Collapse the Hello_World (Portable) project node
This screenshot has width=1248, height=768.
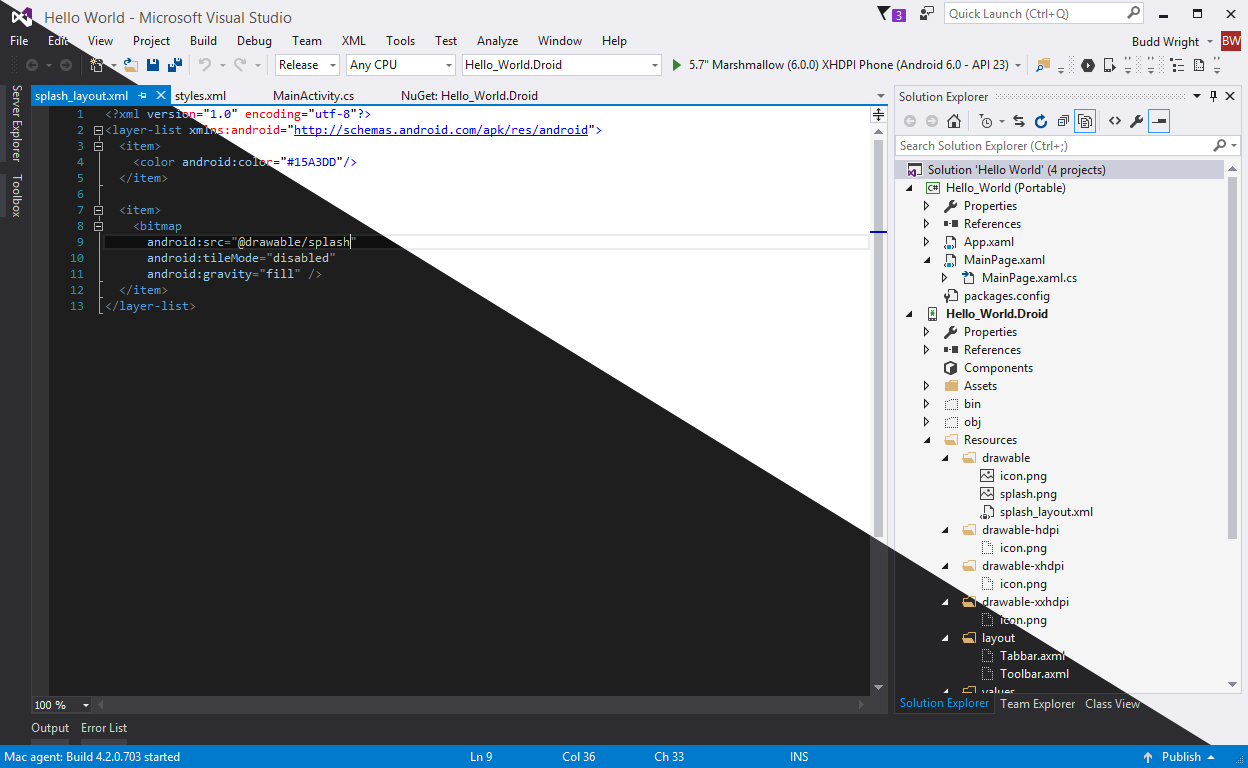pyautogui.click(x=909, y=188)
